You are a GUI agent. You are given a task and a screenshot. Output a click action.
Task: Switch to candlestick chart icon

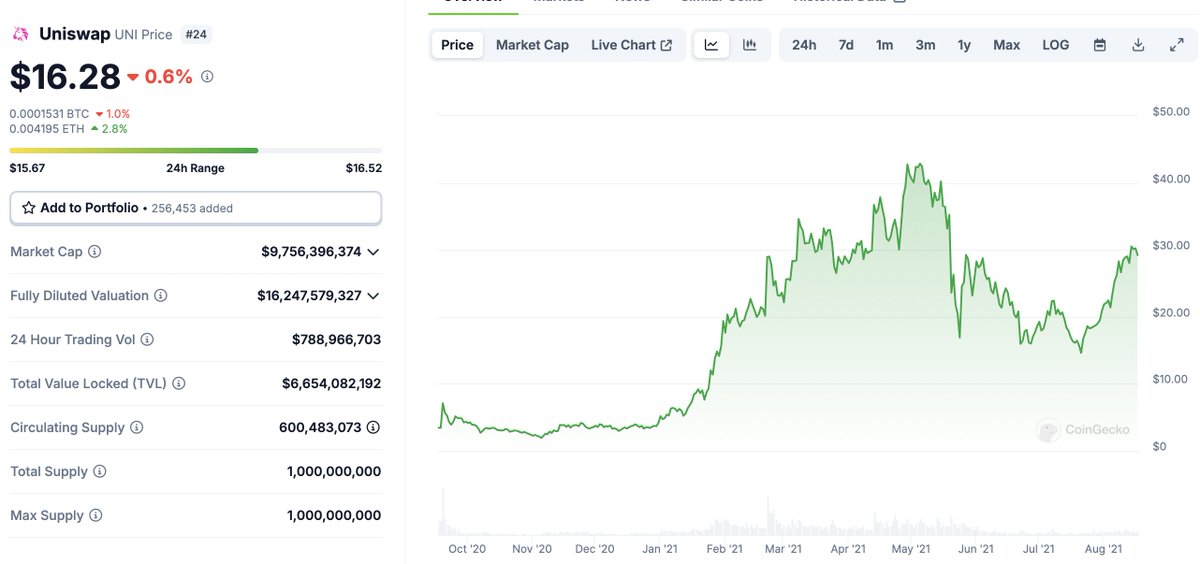(749, 45)
